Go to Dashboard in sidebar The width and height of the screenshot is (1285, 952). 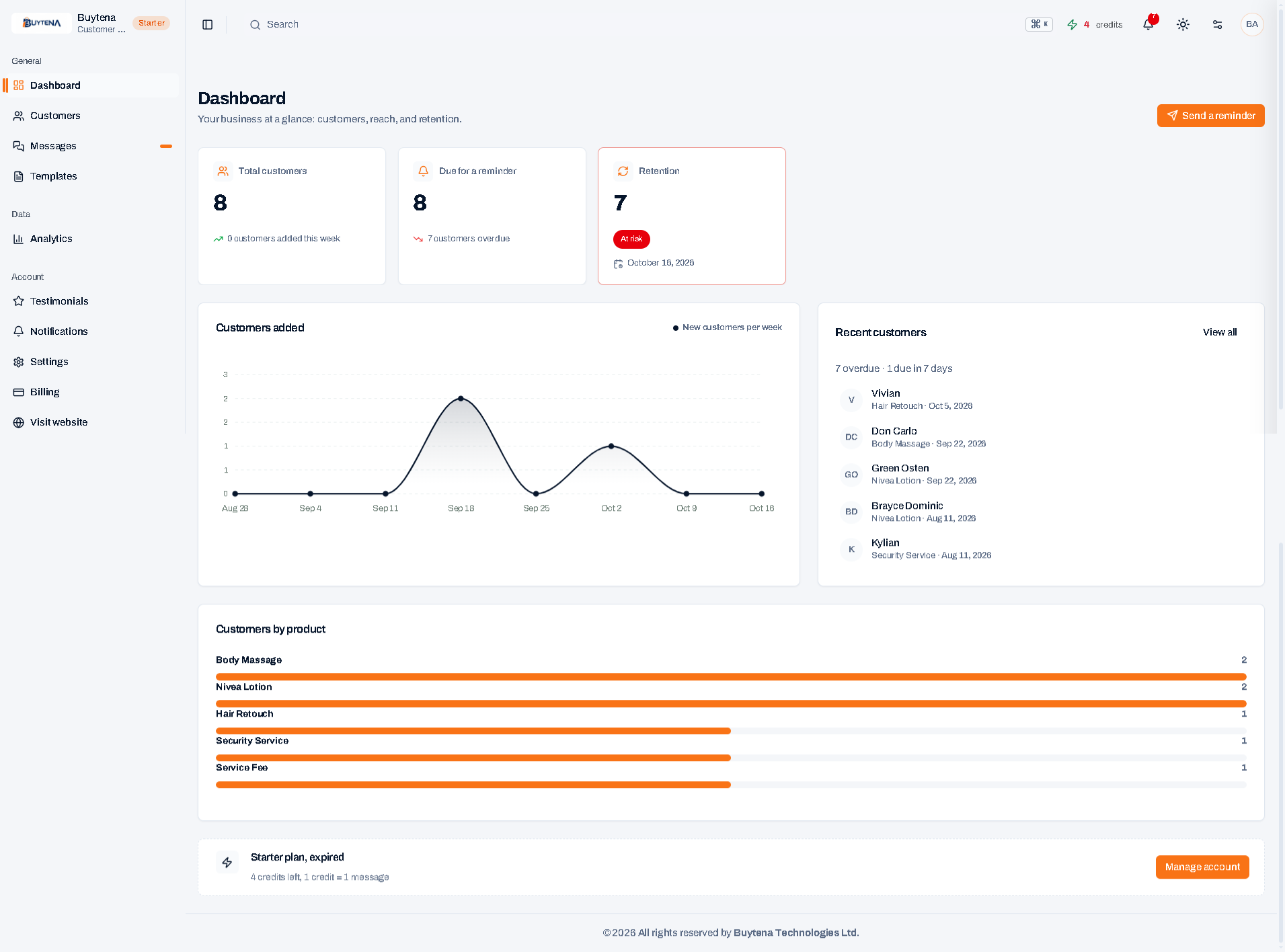(x=91, y=85)
